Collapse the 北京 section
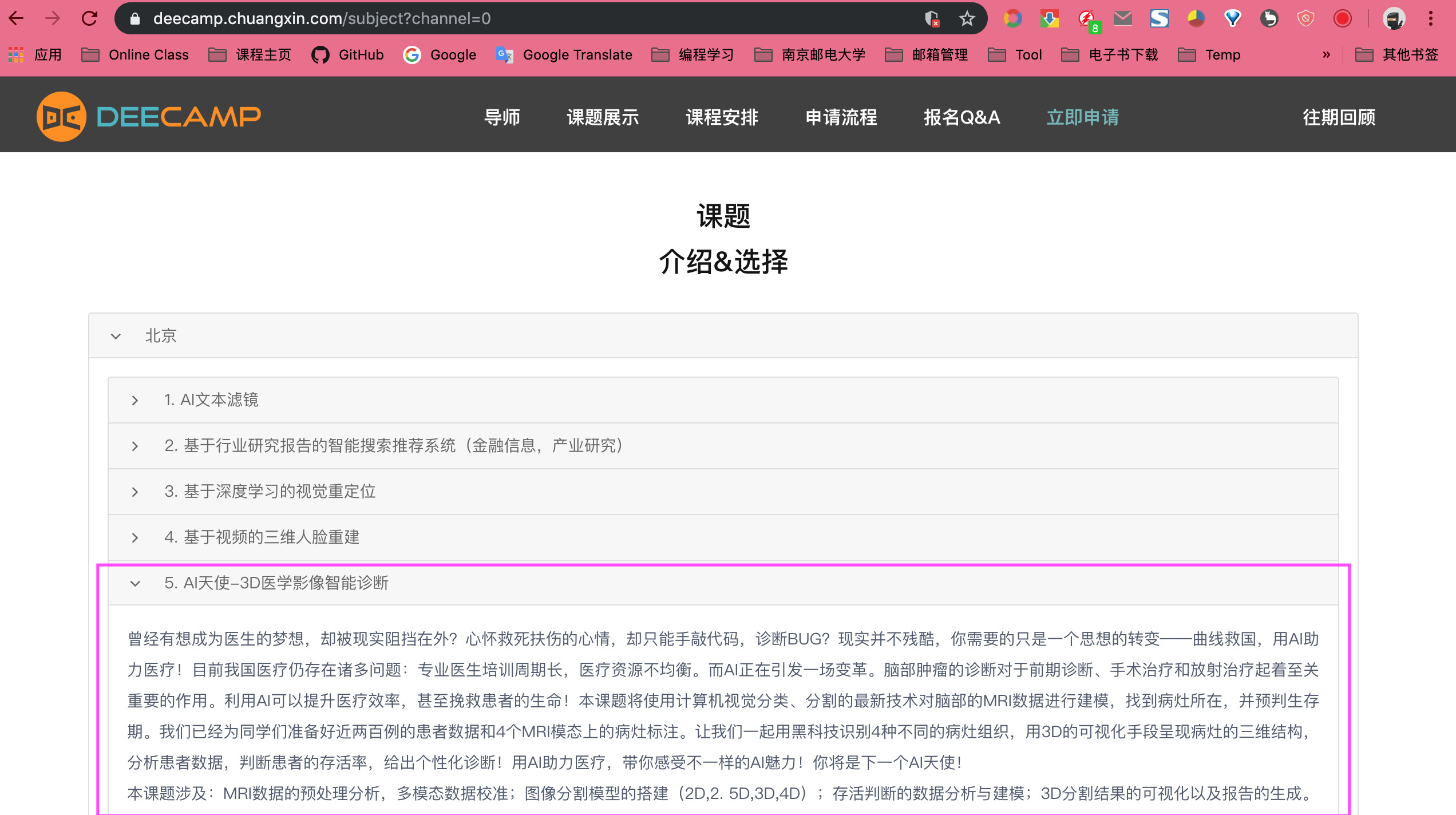This screenshot has height=815, width=1456. [116, 336]
